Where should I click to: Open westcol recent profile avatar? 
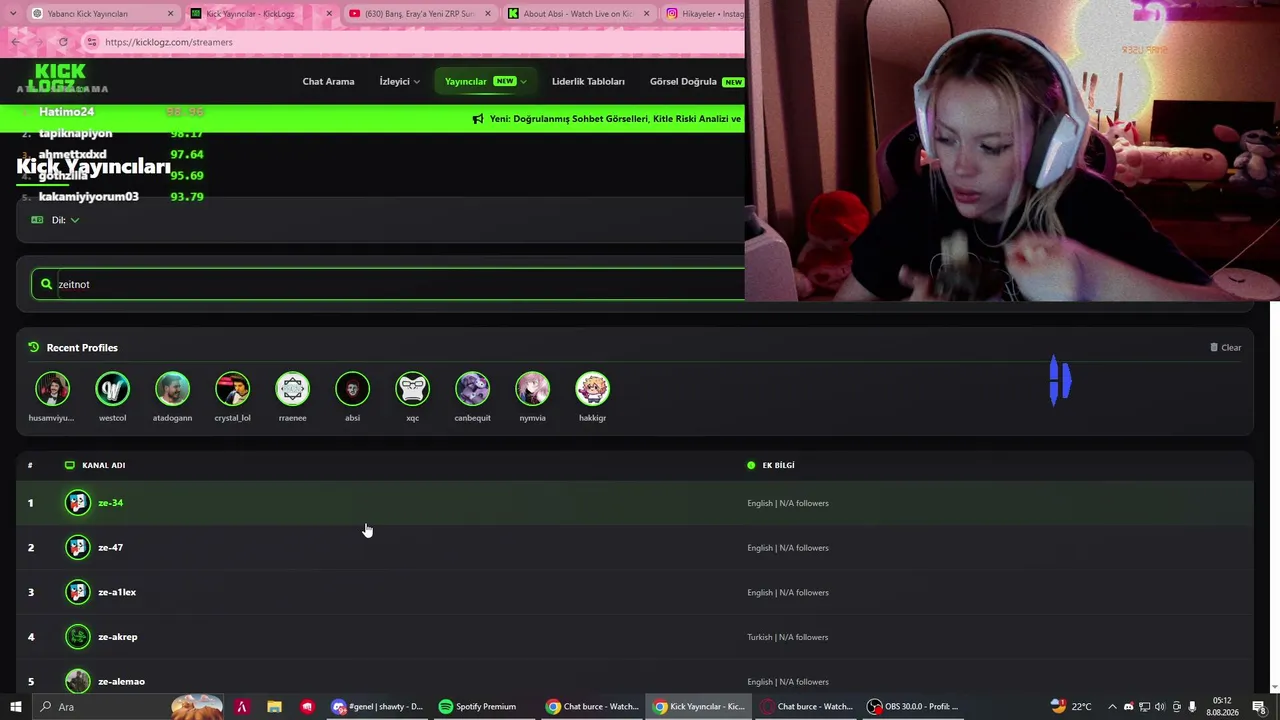(x=112, y=388)
